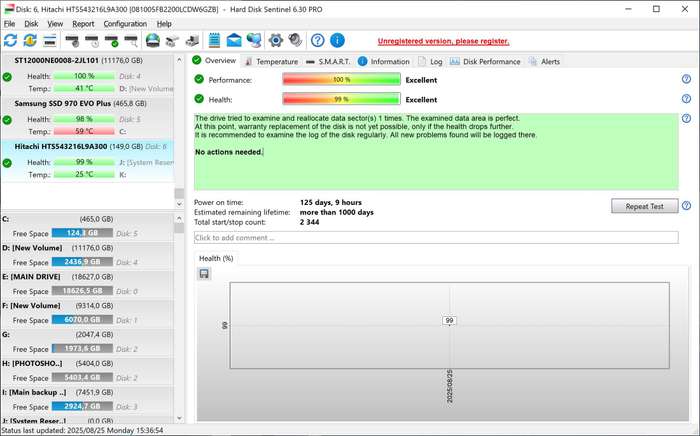Click the Performance 100 % gradient bar
The width and height of the screenshot is (700, 436).
click(x=342, y=79)
